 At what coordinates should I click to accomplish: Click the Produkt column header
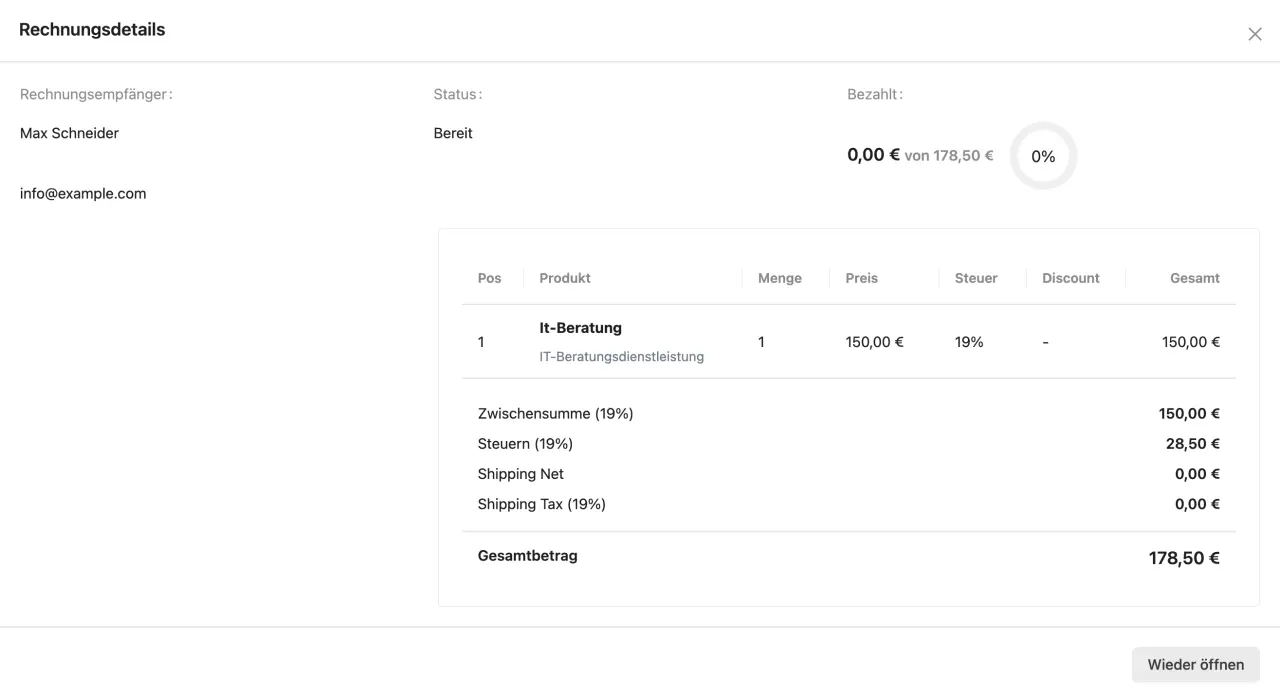[x=565, y=278]
